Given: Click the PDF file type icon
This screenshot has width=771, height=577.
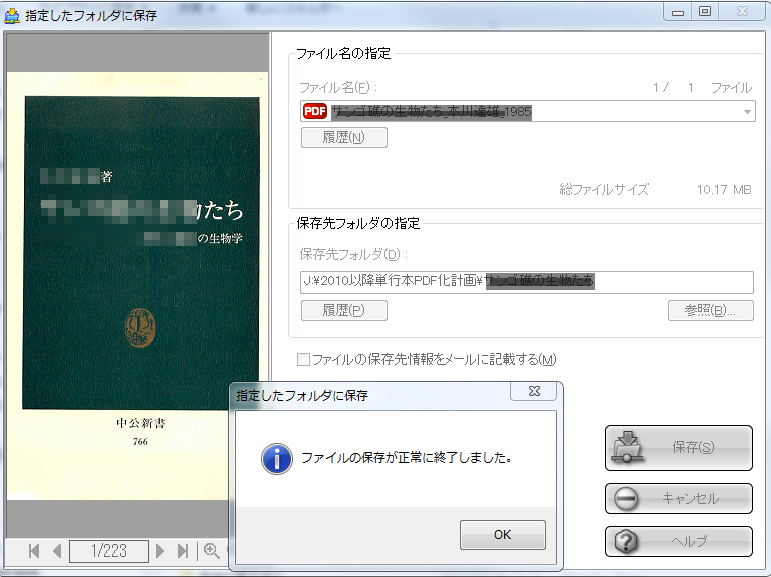Looking at the screenshot, I should (315, 111).
